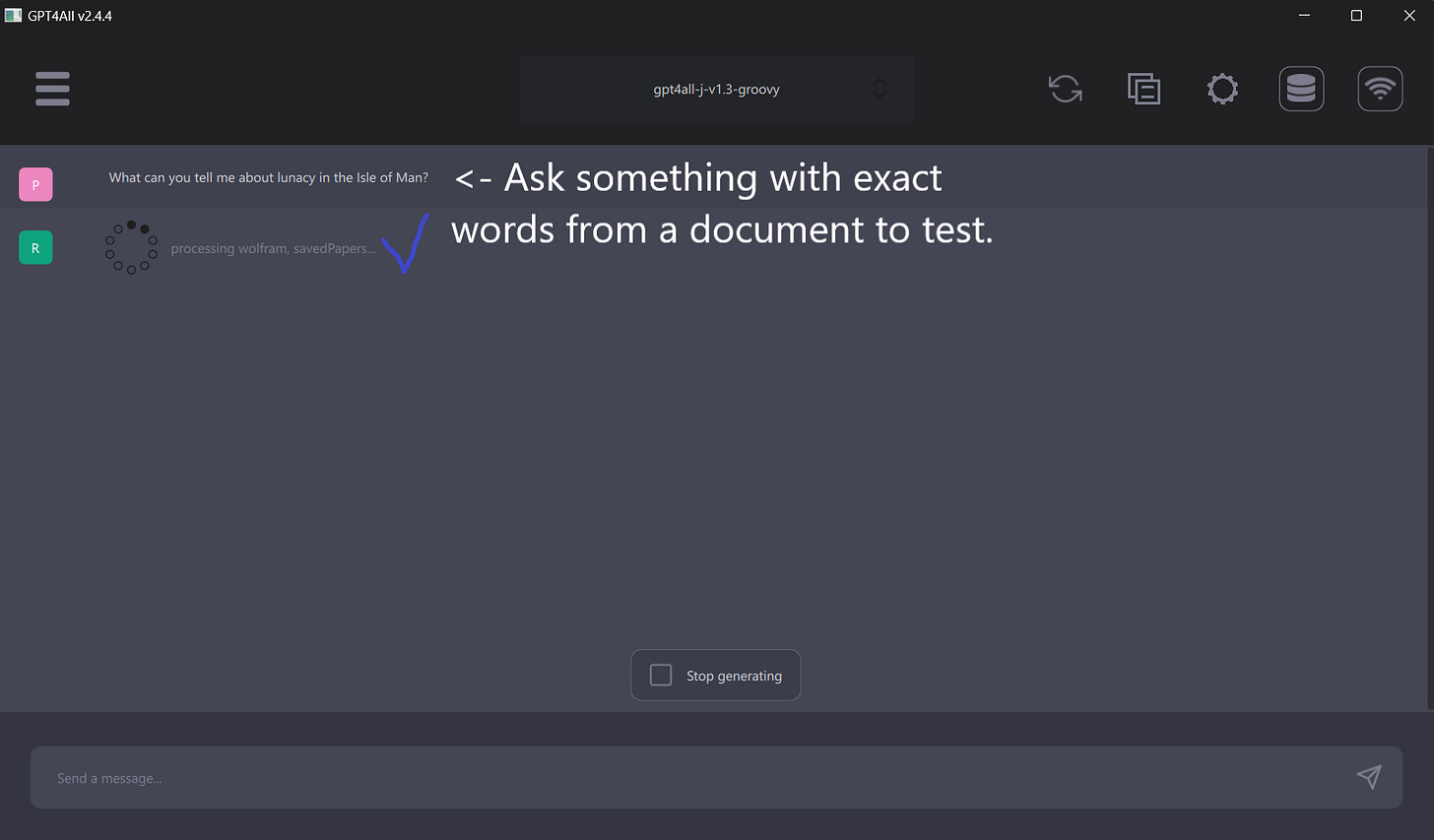
Task: Click the pink P user avatar
Action: [35, 184]
